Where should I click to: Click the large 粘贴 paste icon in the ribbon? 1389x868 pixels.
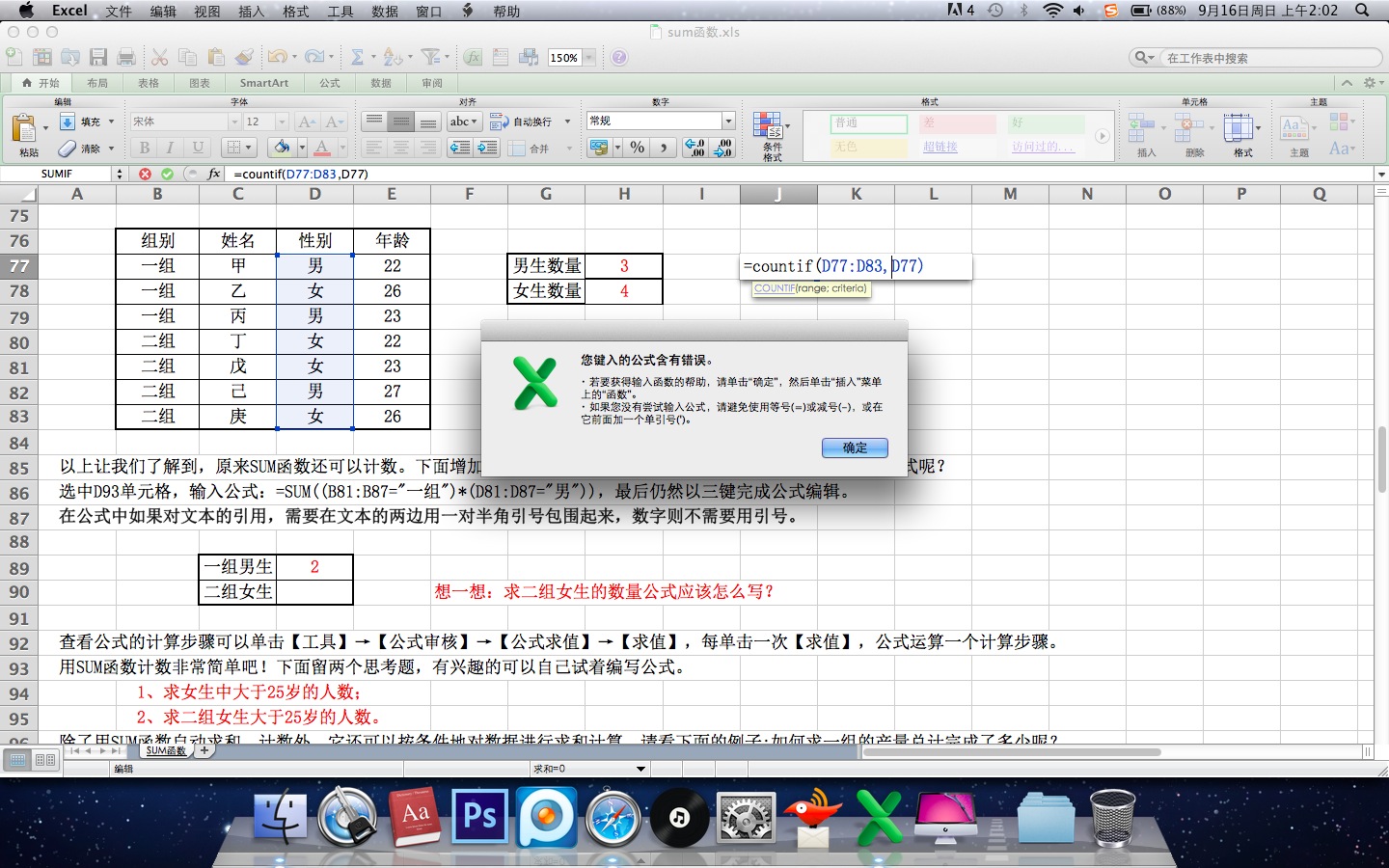[x=25, y=128]
